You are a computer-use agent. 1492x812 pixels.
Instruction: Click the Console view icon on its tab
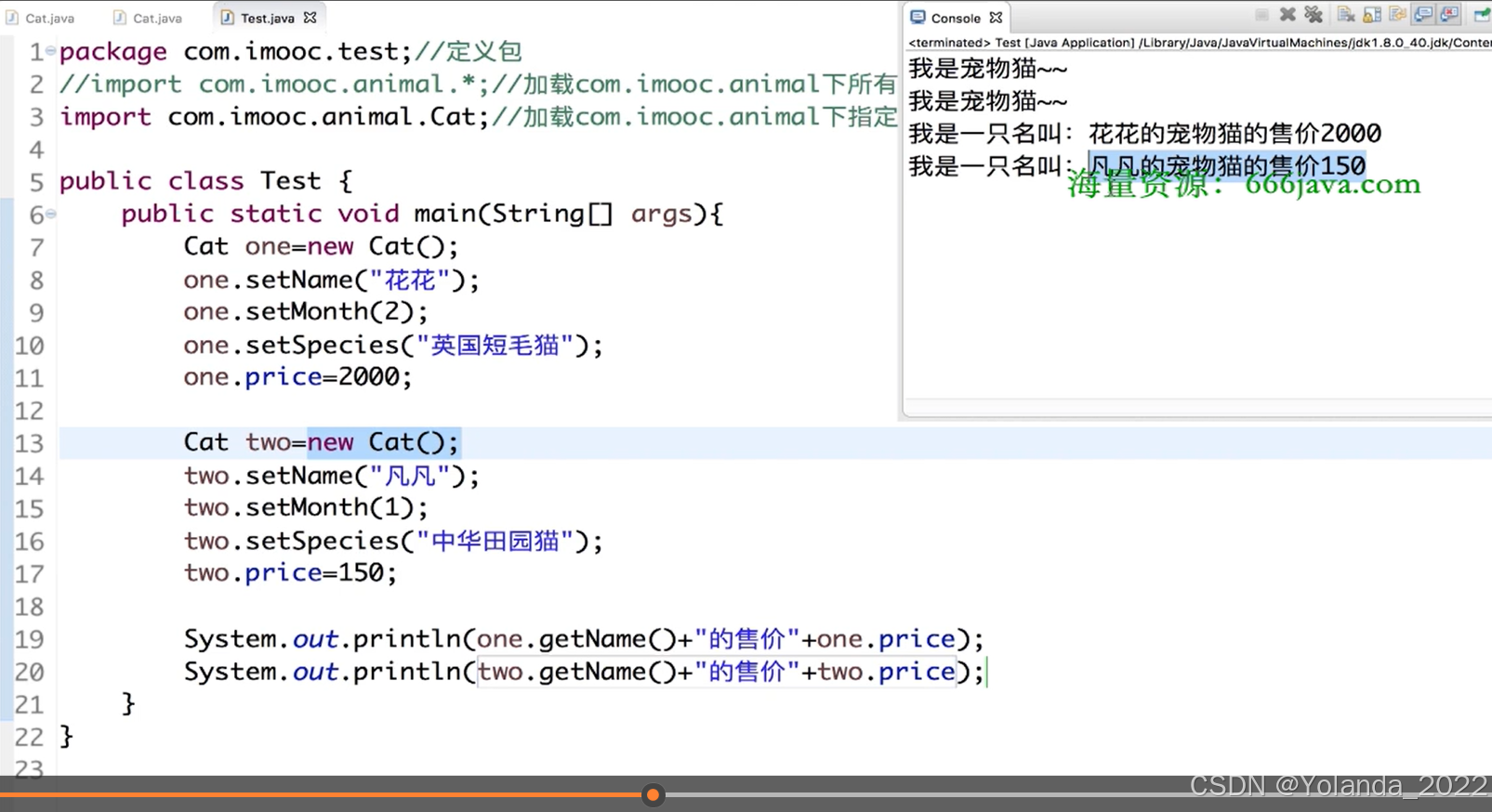[x=918, y=18]
